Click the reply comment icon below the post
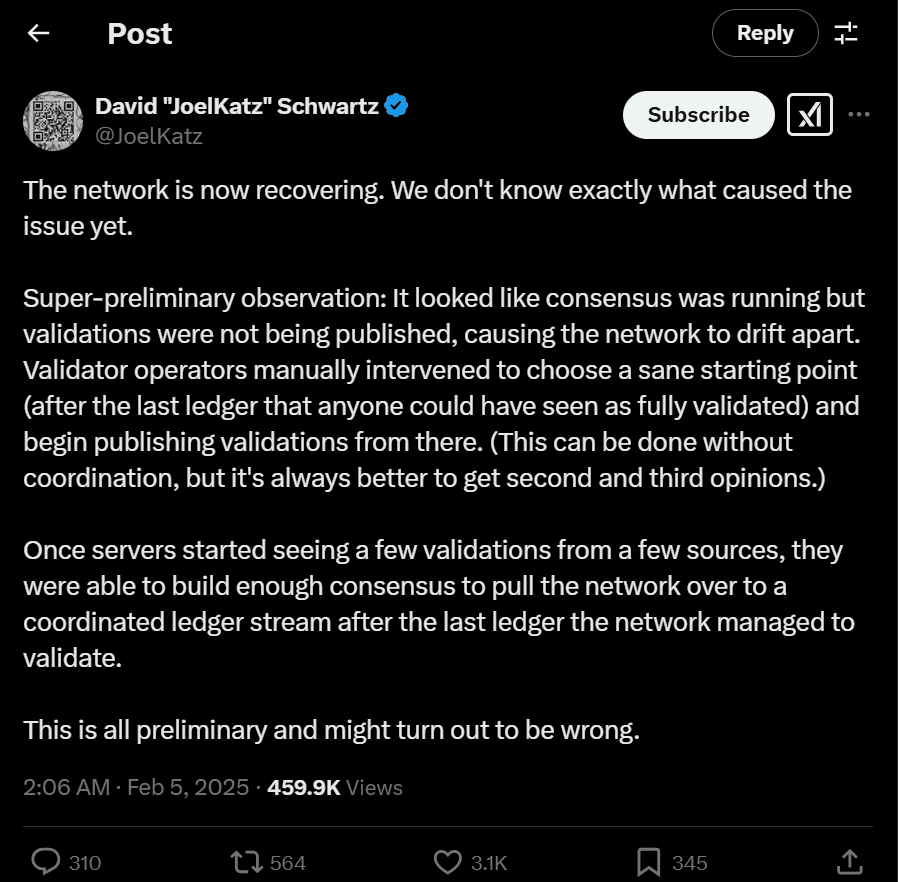 click(x=48, y=860)
